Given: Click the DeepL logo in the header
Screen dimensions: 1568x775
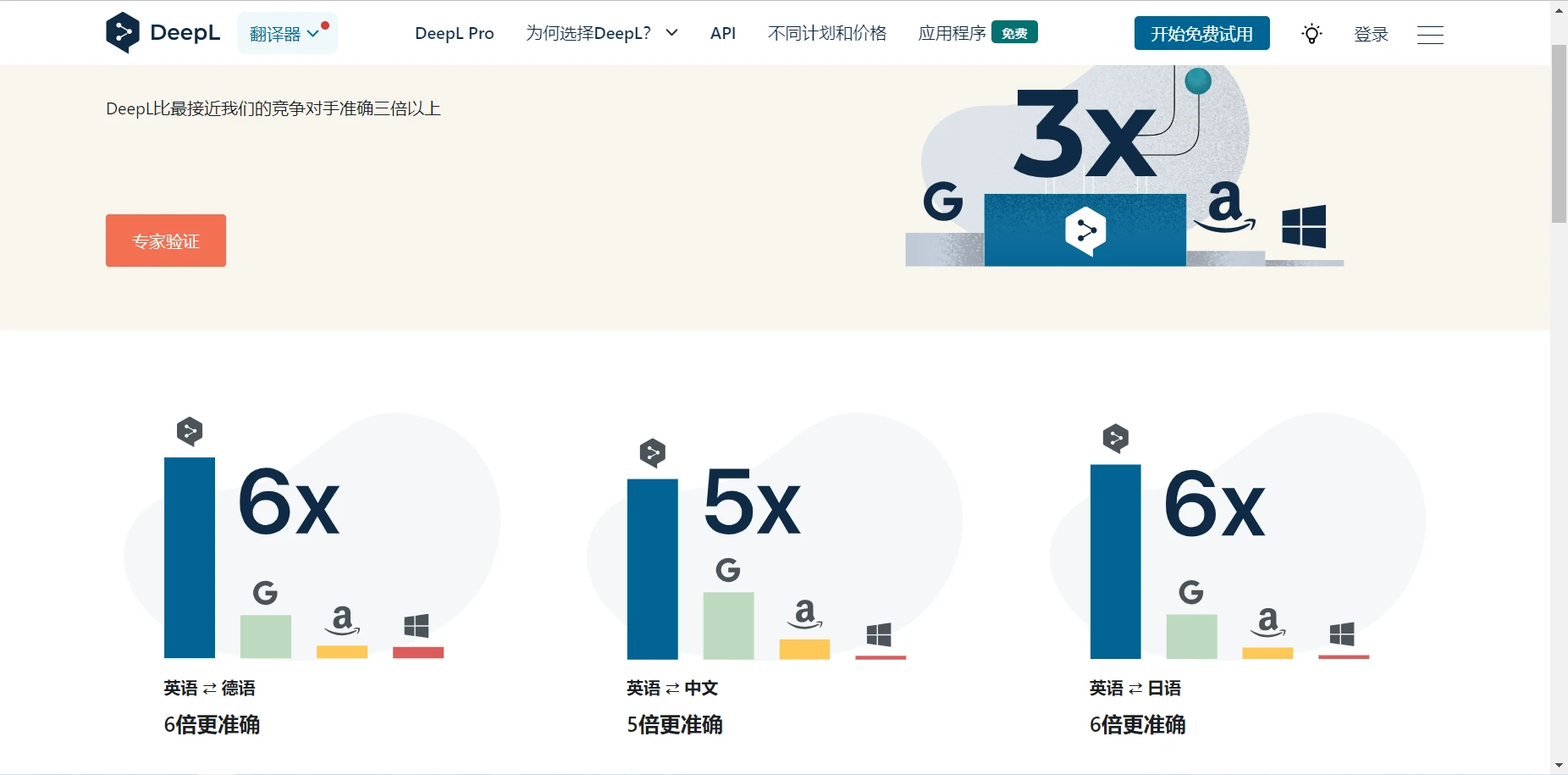Looking at the screenshot, I should click(x=163, y=33).
